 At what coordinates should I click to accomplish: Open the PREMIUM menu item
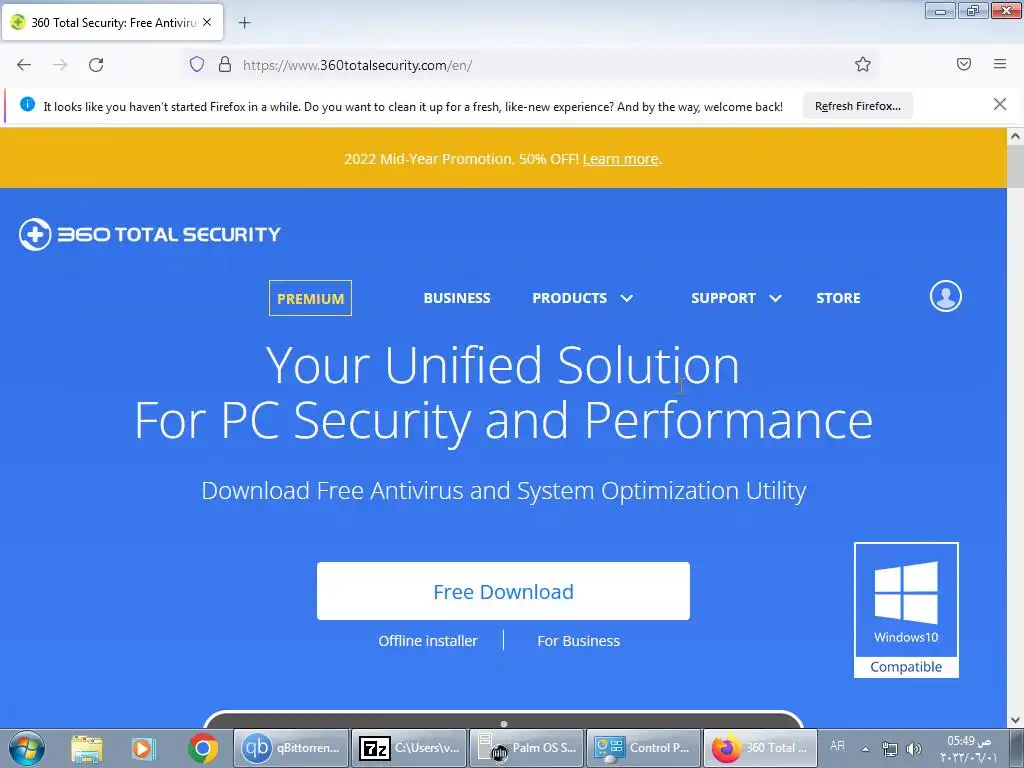click(x=310, y=298)
